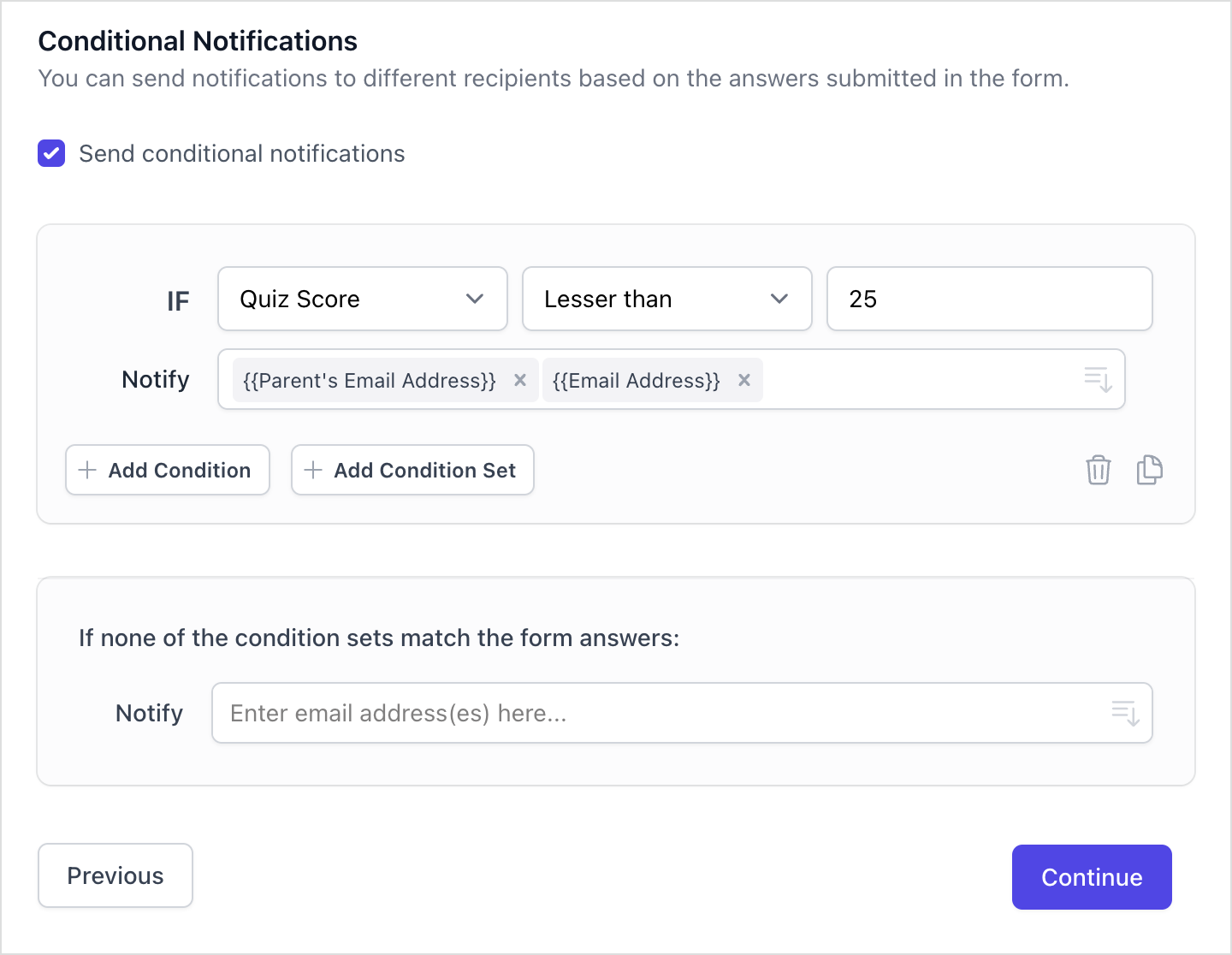This screenshot has height=955, width=1232.
Task: Uncheck the Send conditional notifications checkbox
Action: click(x=51, y=153)
